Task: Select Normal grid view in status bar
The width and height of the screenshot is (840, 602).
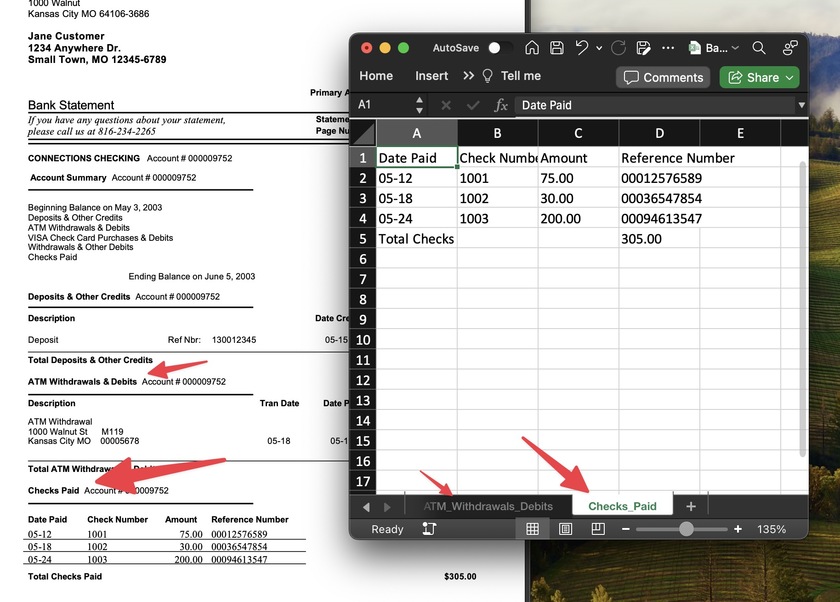Action: (x=532, y=529)
